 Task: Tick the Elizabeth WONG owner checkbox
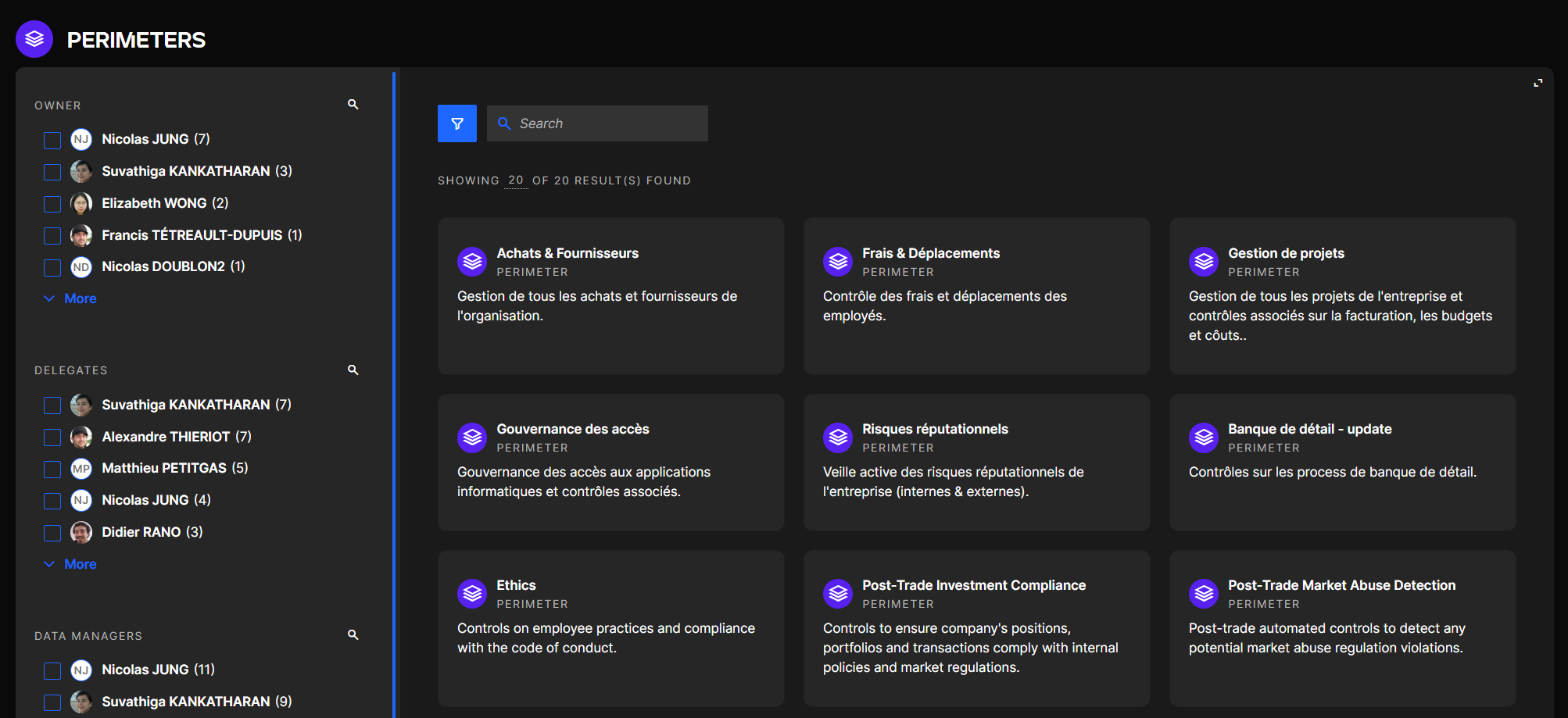[52, 204]
